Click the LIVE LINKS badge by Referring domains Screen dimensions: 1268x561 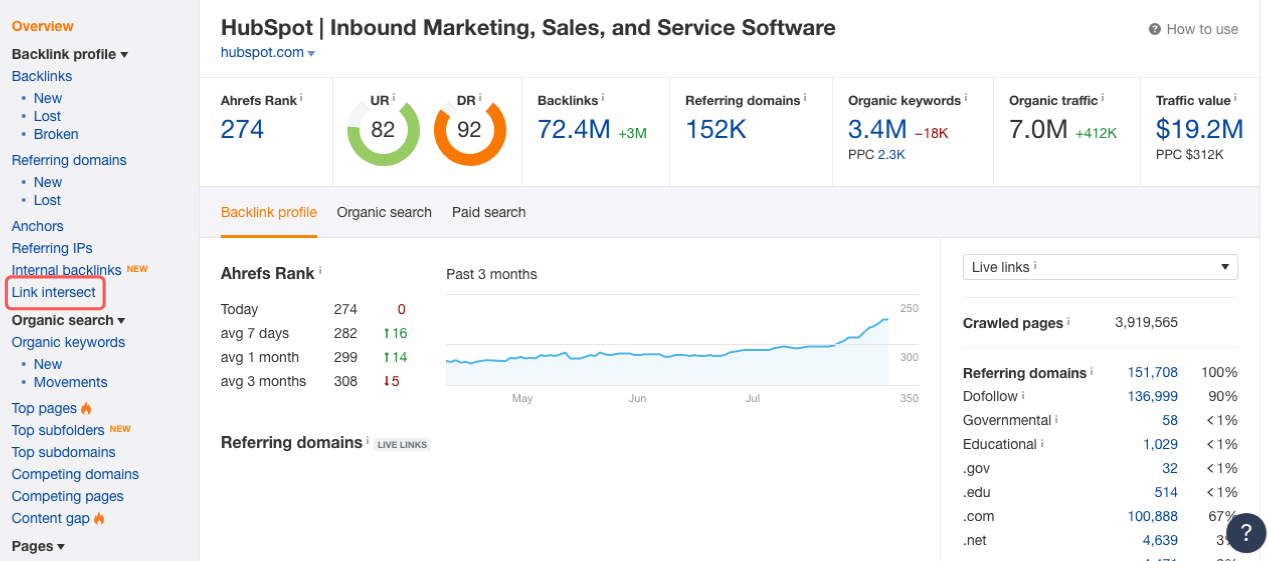coord(402,444)
